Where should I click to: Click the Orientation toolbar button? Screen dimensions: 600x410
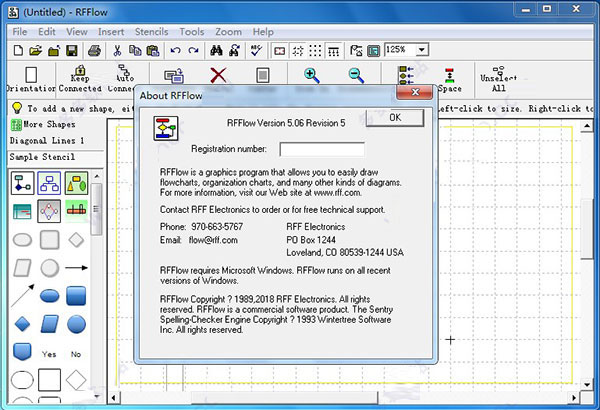(x=31, y=79)
